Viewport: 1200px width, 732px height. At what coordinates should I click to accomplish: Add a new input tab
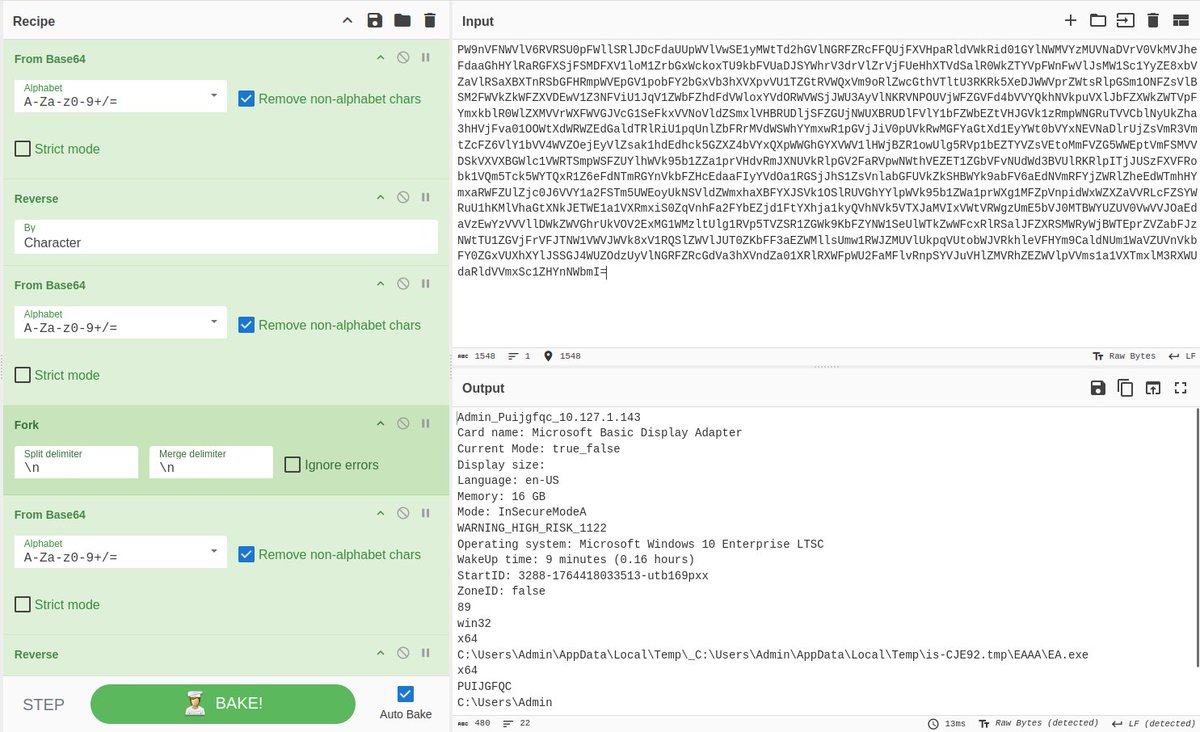coord(1070,20)
